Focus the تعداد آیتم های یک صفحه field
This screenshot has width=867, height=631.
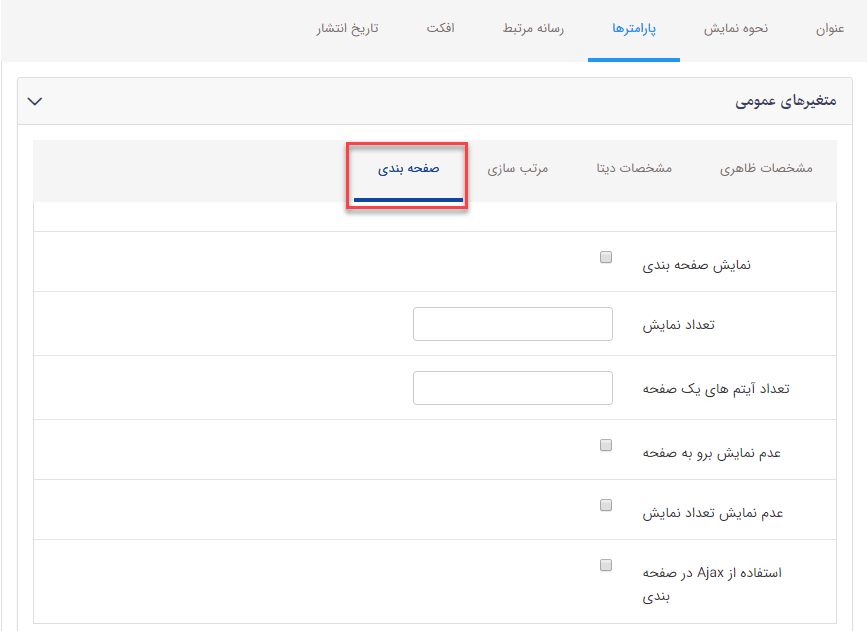pyautogui.click(x=512, y=387)
